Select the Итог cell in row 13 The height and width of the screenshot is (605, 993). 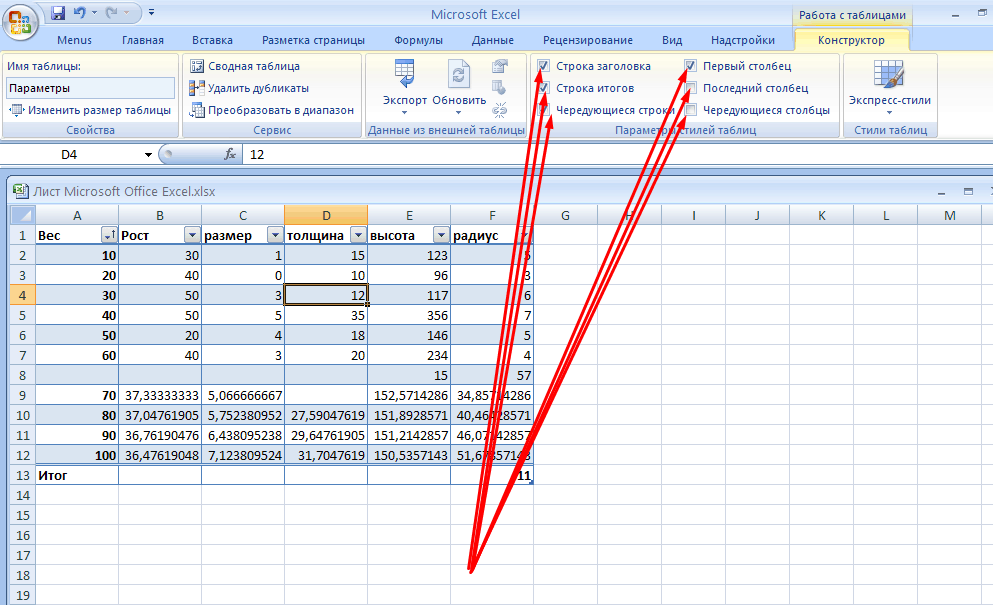77,475
